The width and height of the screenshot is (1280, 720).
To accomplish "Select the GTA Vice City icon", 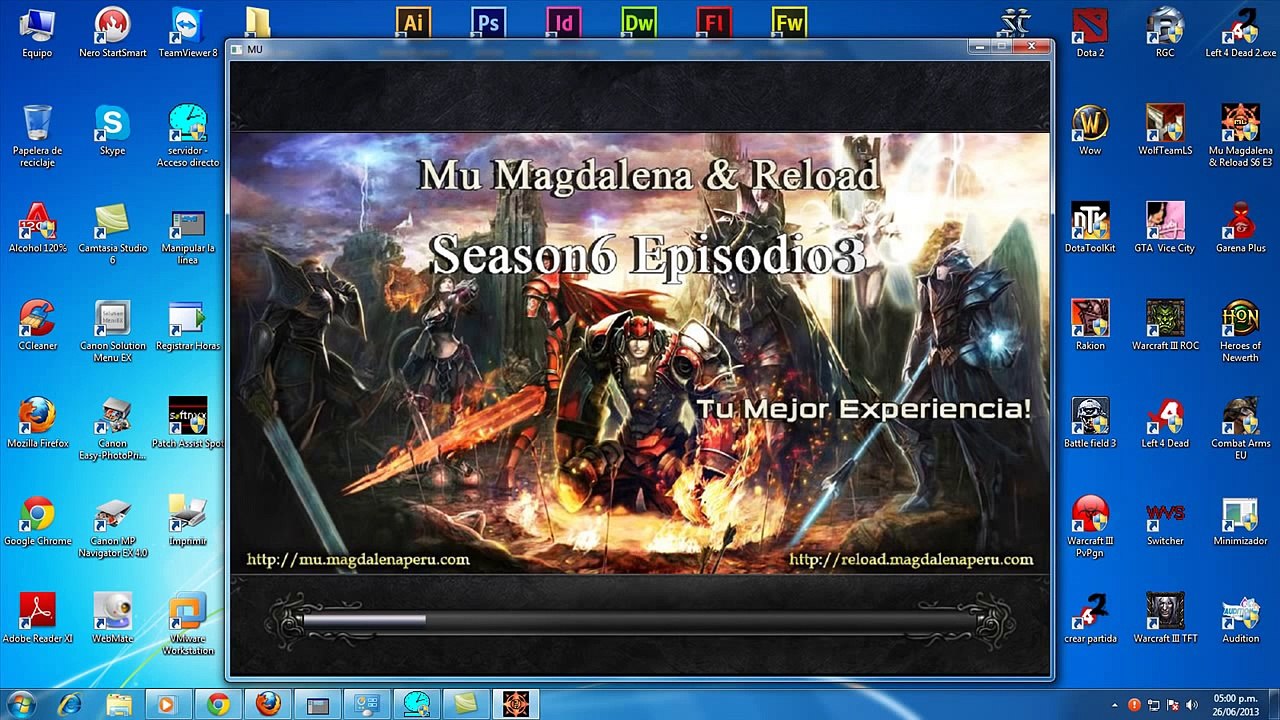I will (1165, 228).
